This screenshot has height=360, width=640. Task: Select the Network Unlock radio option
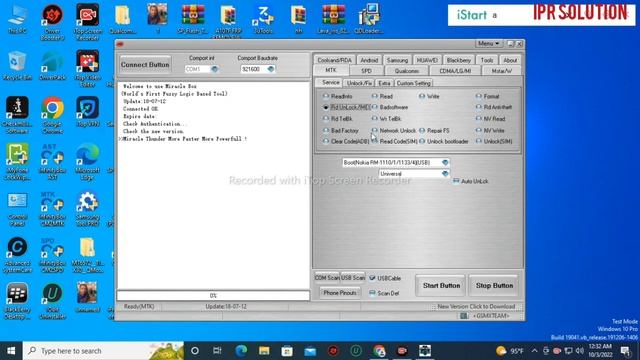375,130
